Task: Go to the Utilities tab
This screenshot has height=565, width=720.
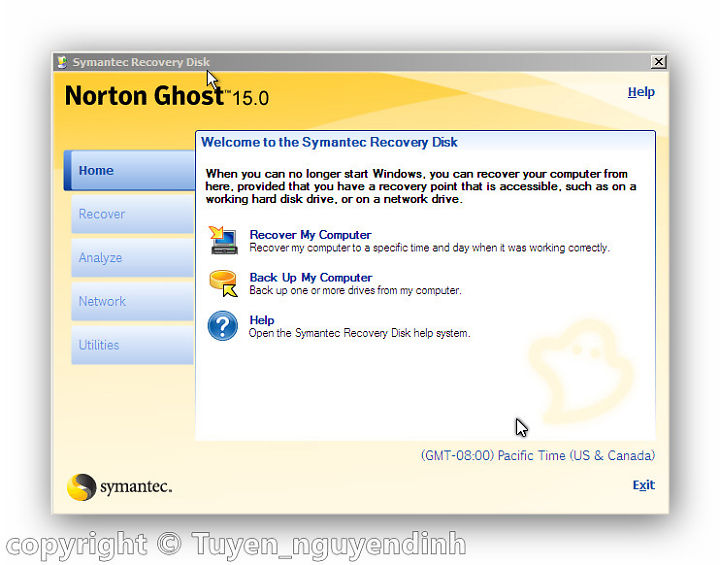Action: point(133,345)
